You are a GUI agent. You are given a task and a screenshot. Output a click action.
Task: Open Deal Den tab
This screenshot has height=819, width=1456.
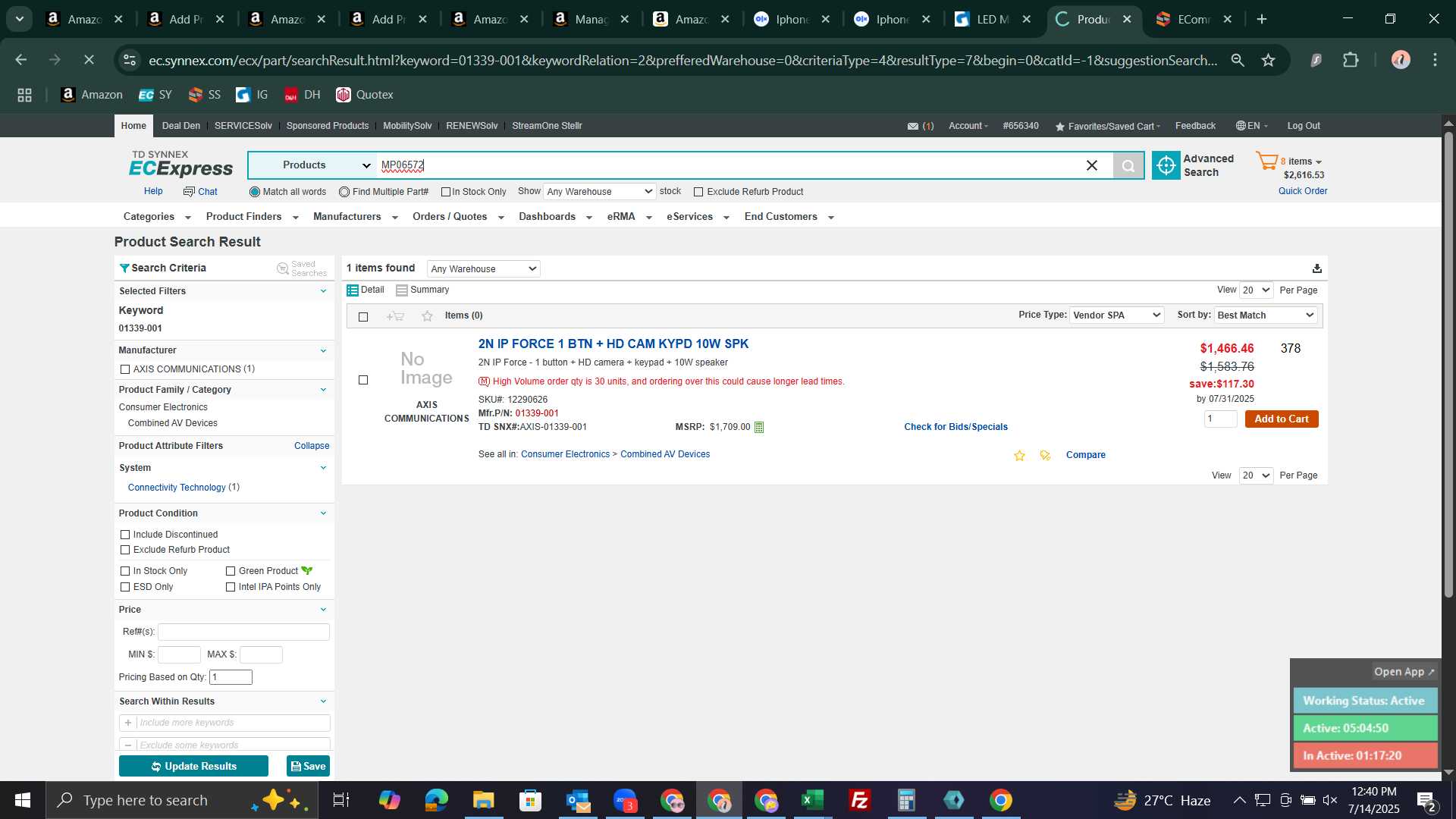tap(181, 126)
